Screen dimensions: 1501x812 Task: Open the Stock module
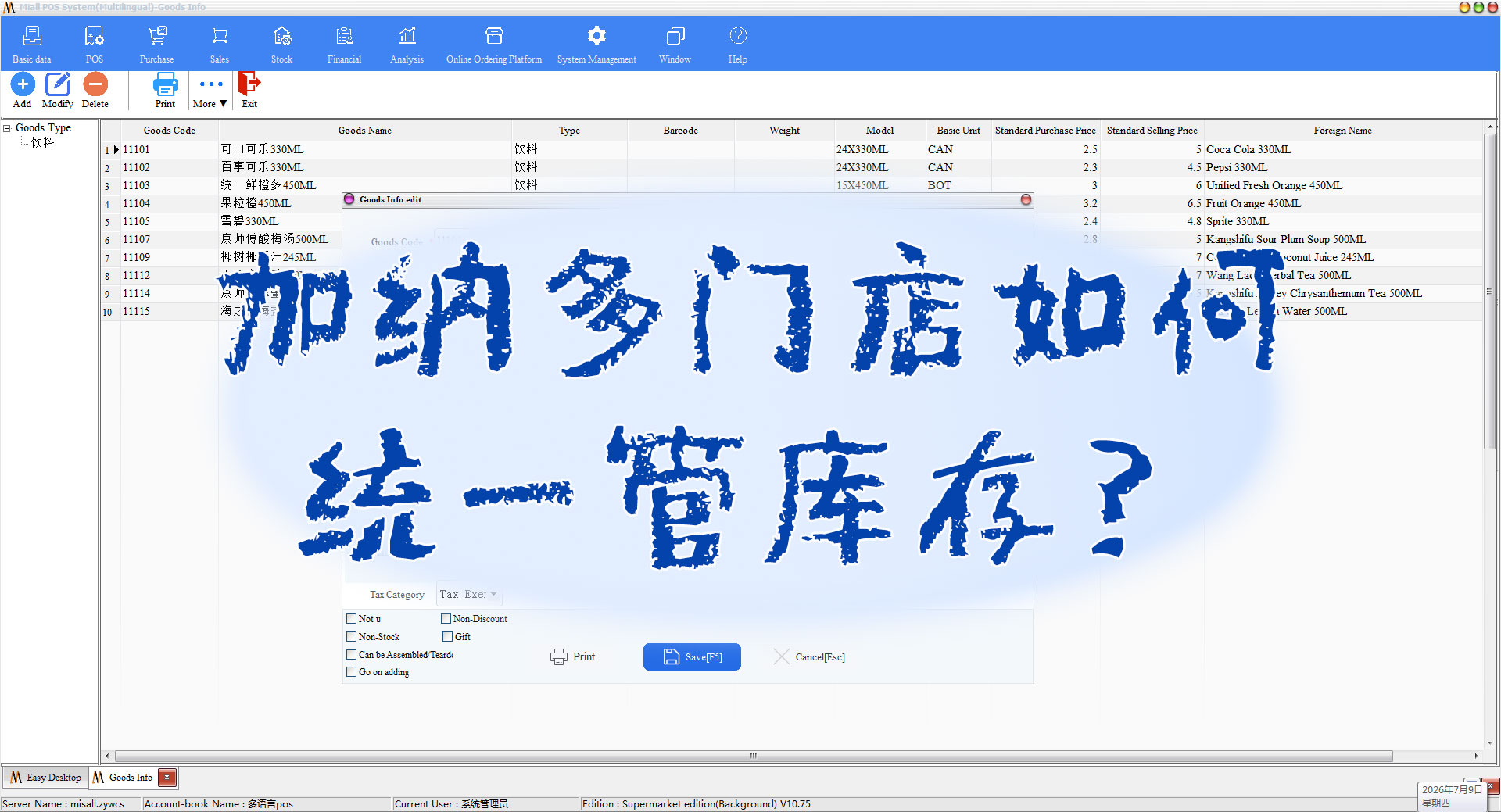282,45
